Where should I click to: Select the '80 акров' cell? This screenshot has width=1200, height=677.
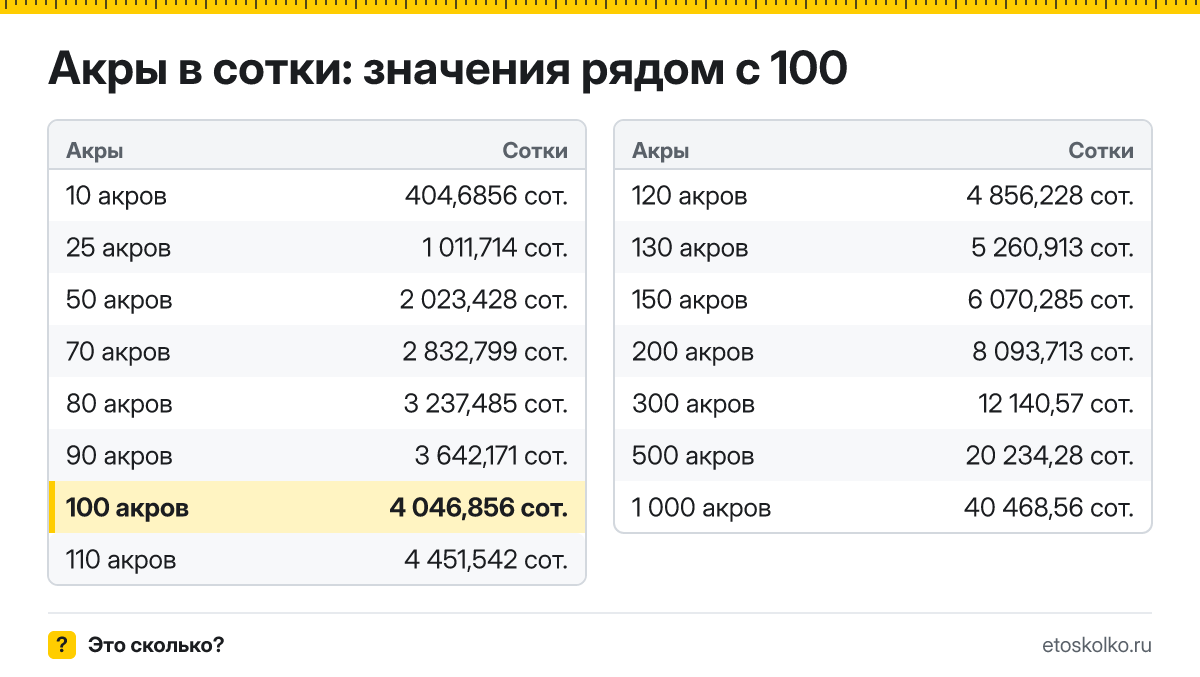[119, 403]
